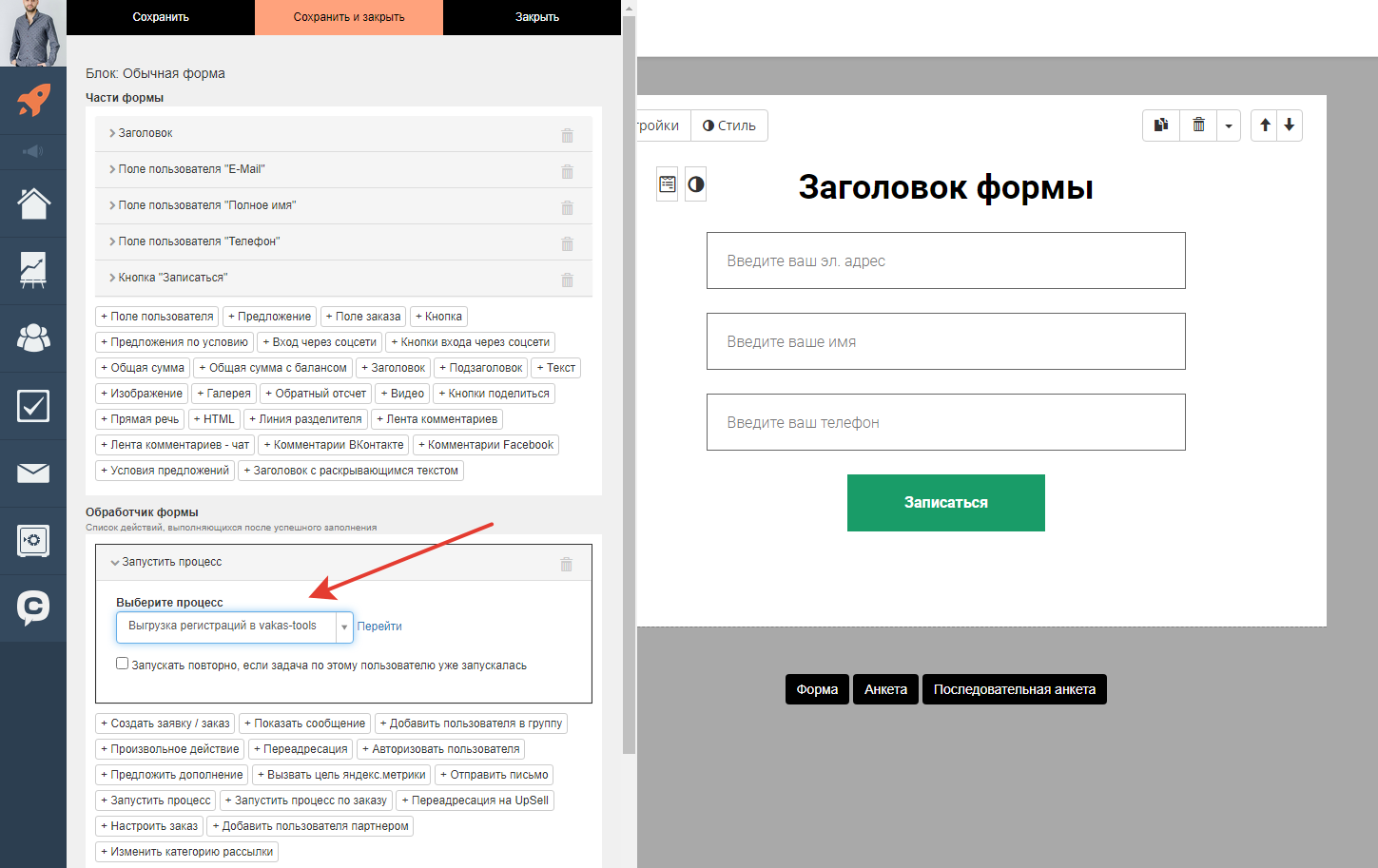Open the tasks checkmark icon in the sidebar
The width and height of the screenshot is (1378, 868).
[x=33, y=405]
